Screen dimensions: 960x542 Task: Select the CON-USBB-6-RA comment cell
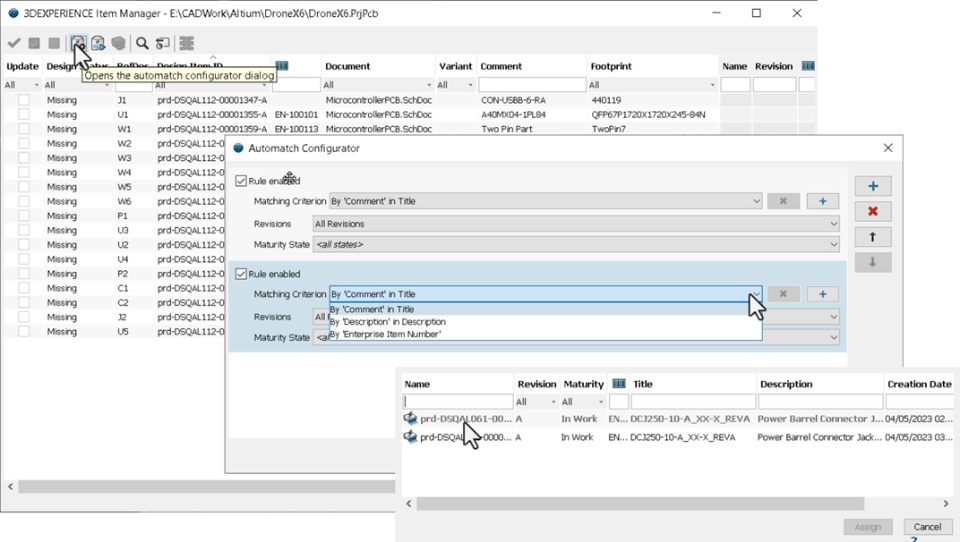click(513, 100)
